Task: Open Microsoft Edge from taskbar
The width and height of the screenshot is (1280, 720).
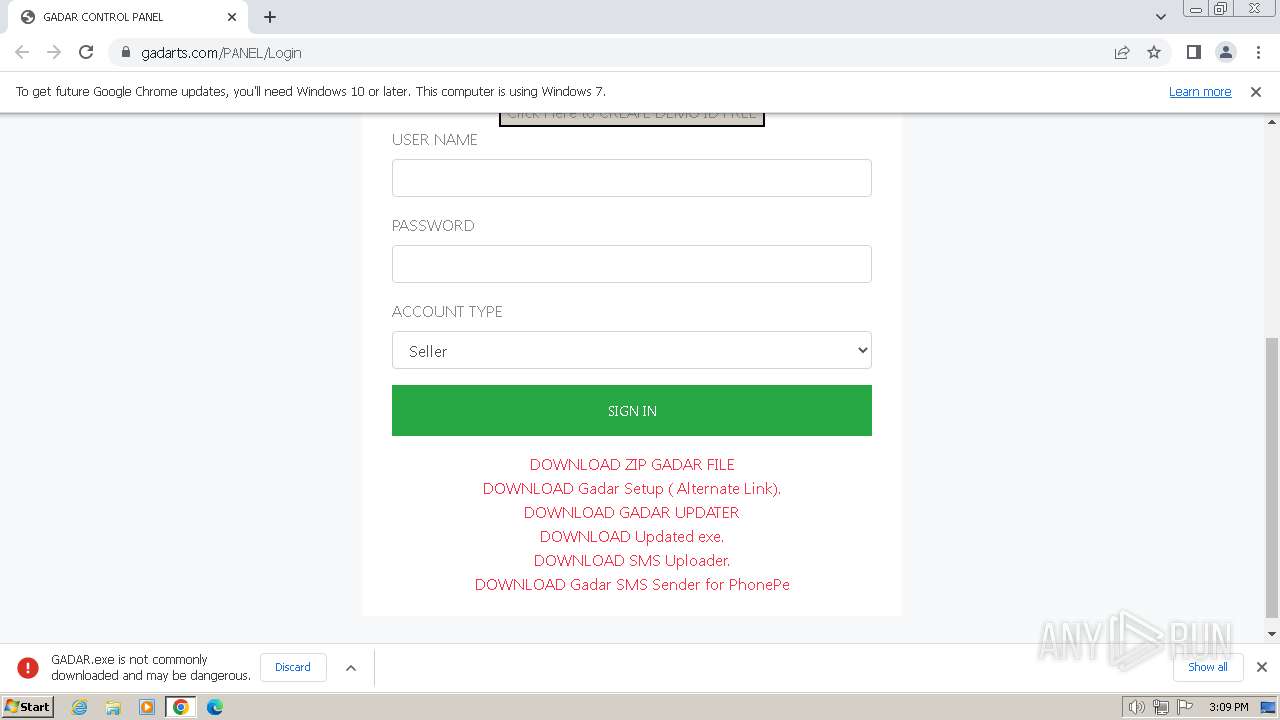Action: tap(215, 706)
